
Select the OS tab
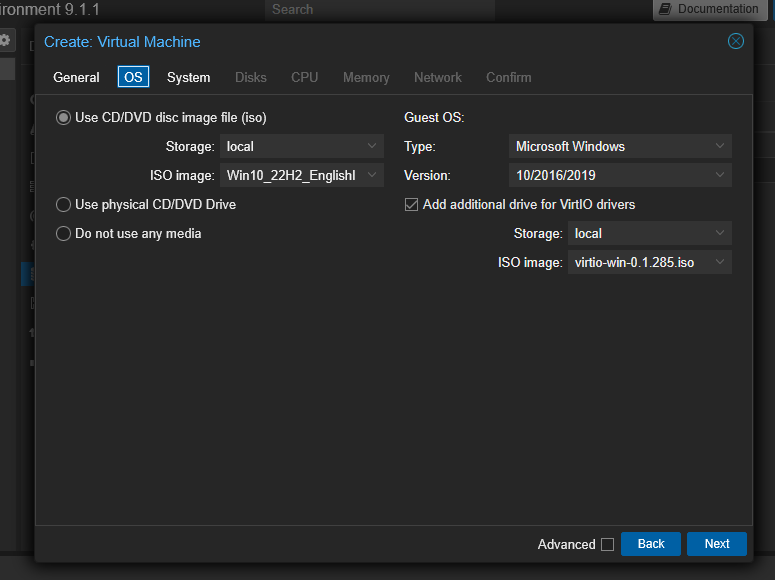point(133,77)
